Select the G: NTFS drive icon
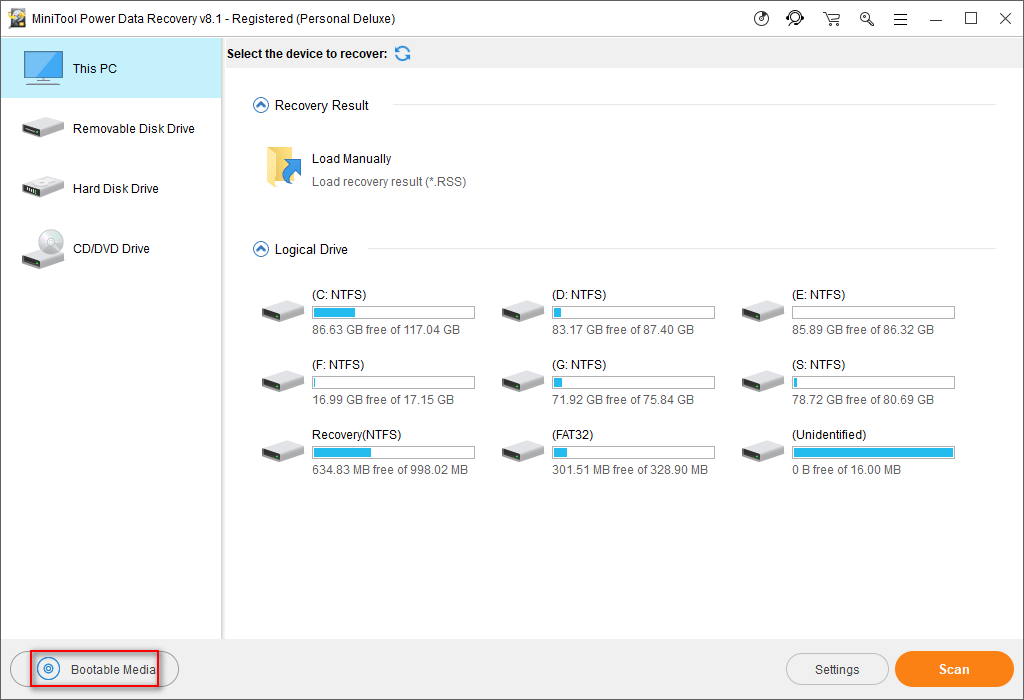Image resolution: width=1024 pixels, height=700 pixels. (x=522, y=381)
